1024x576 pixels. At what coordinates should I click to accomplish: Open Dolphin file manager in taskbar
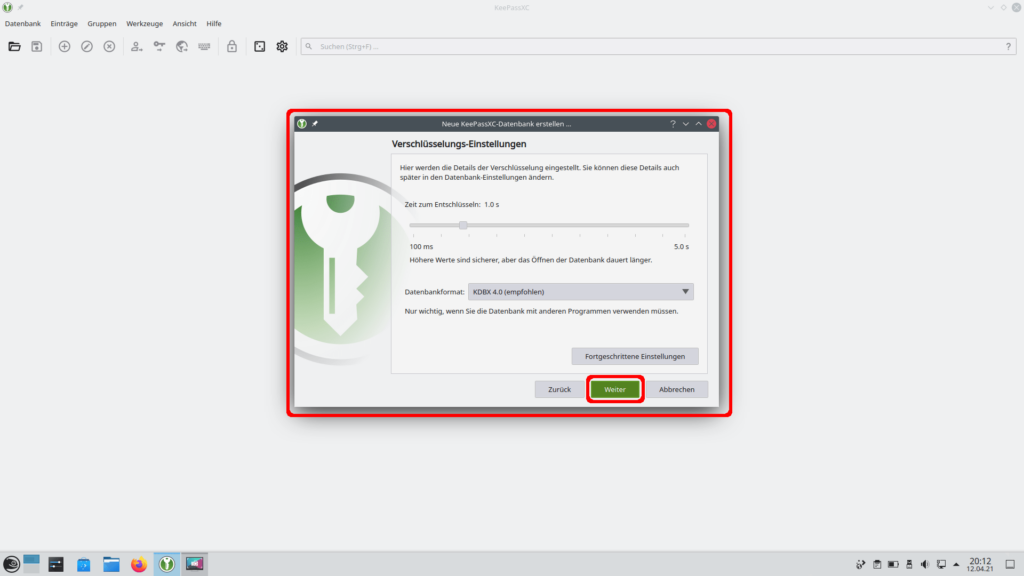111,564
